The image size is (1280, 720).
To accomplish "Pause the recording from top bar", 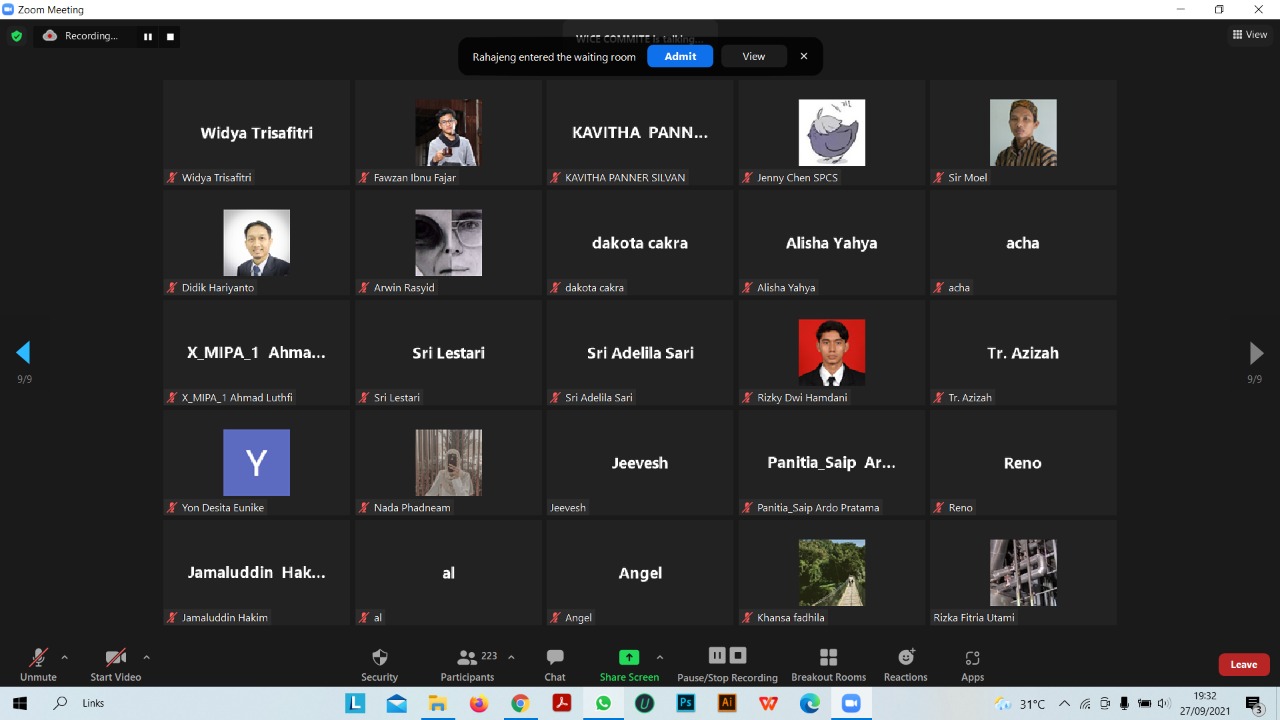I will pyautogui.click(x=148, y=36).
